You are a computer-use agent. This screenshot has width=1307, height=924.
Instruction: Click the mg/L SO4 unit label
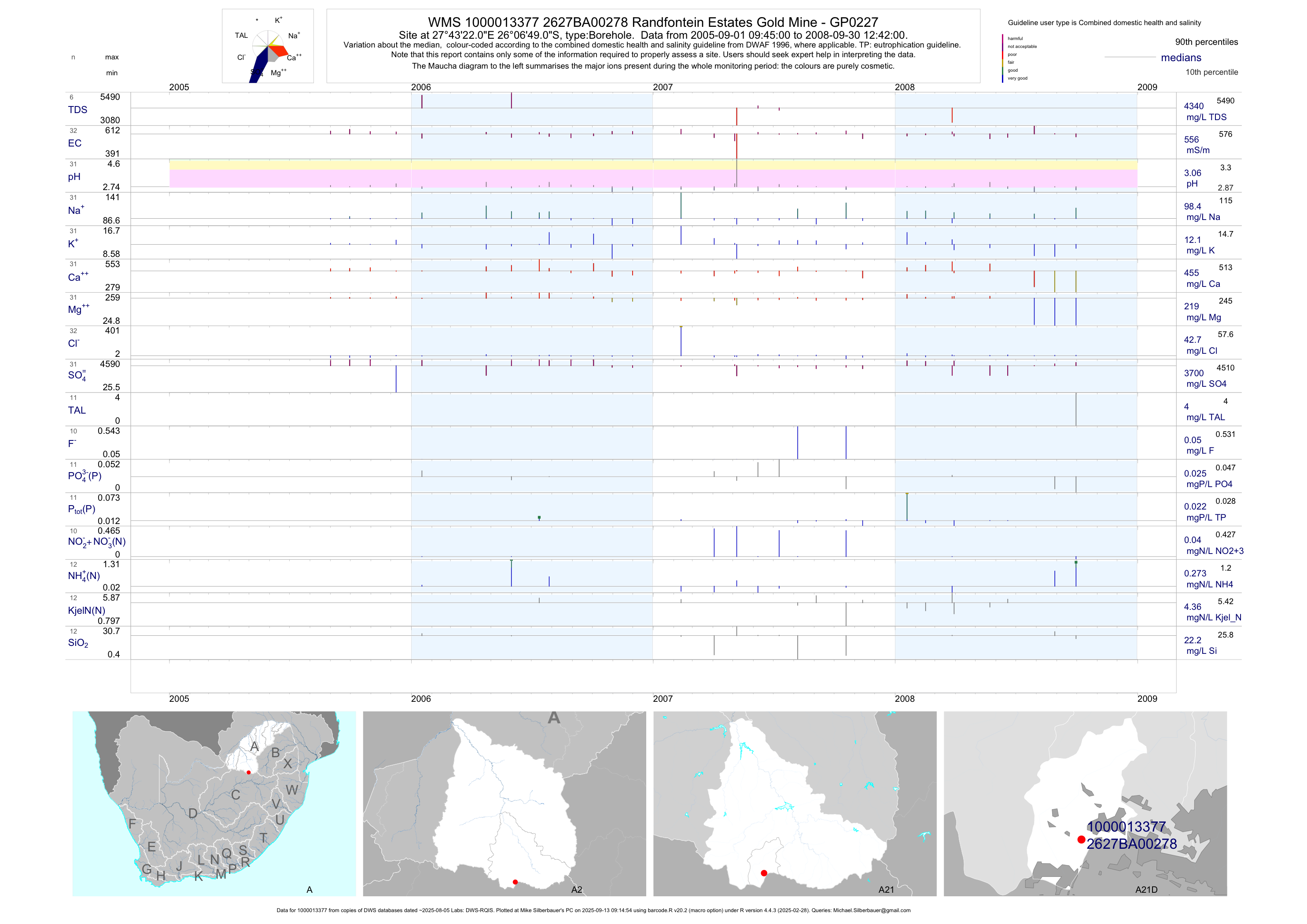[1206, 384]
